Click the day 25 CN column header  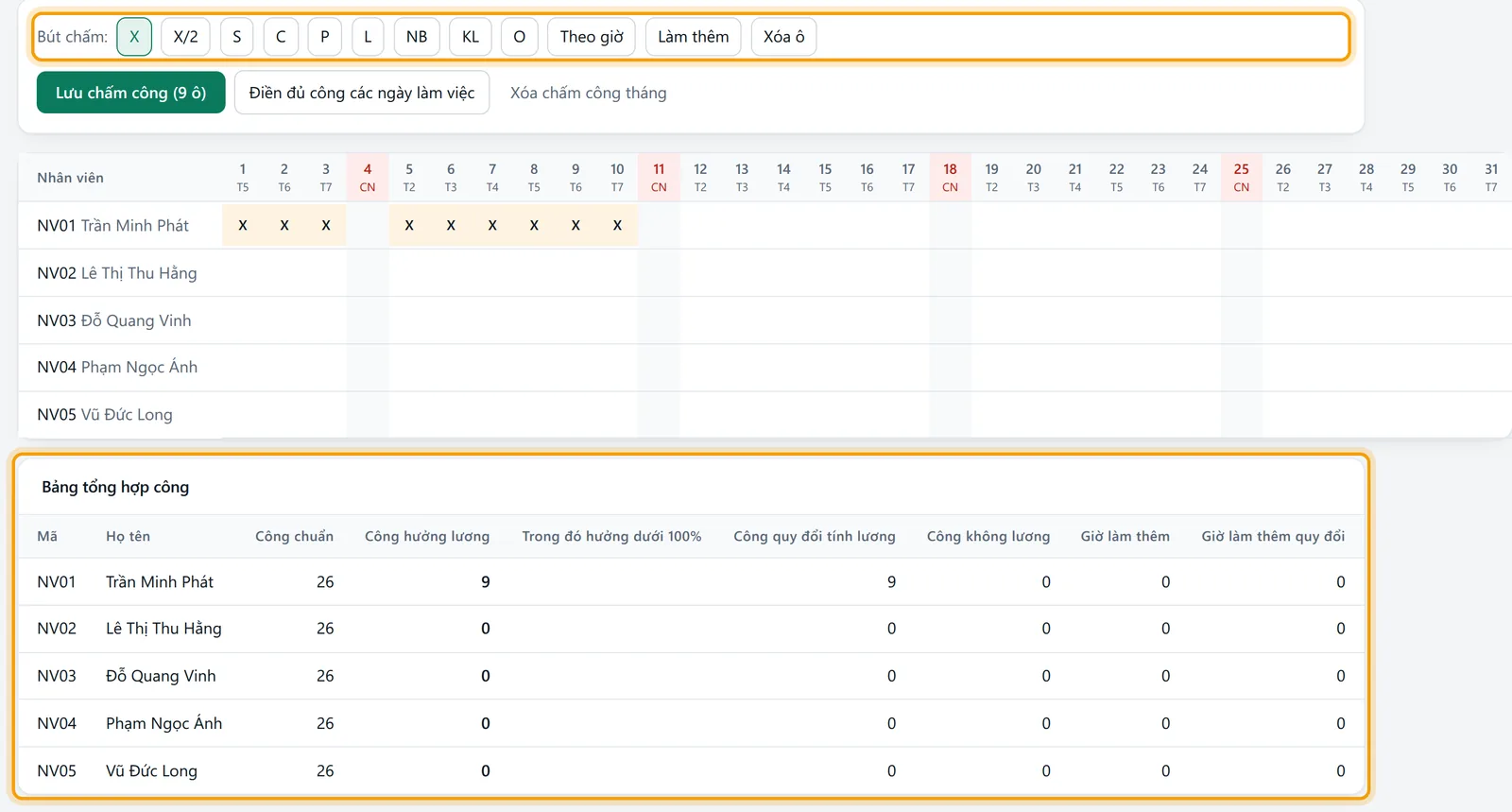(1241, 178)
